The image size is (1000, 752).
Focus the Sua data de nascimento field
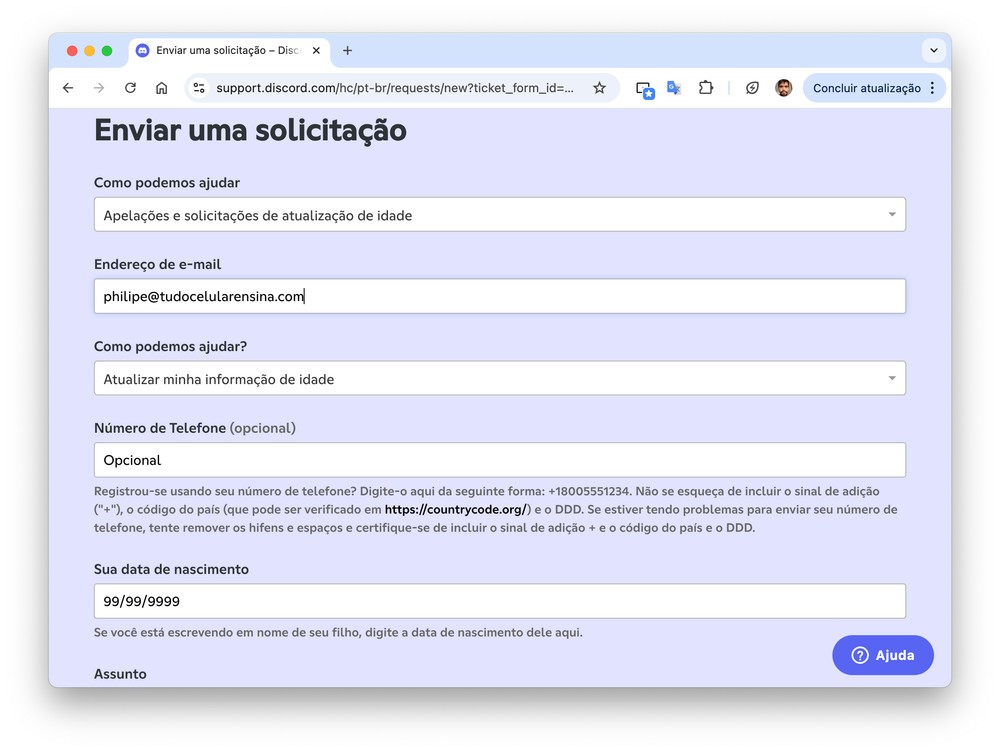(499, 601)
